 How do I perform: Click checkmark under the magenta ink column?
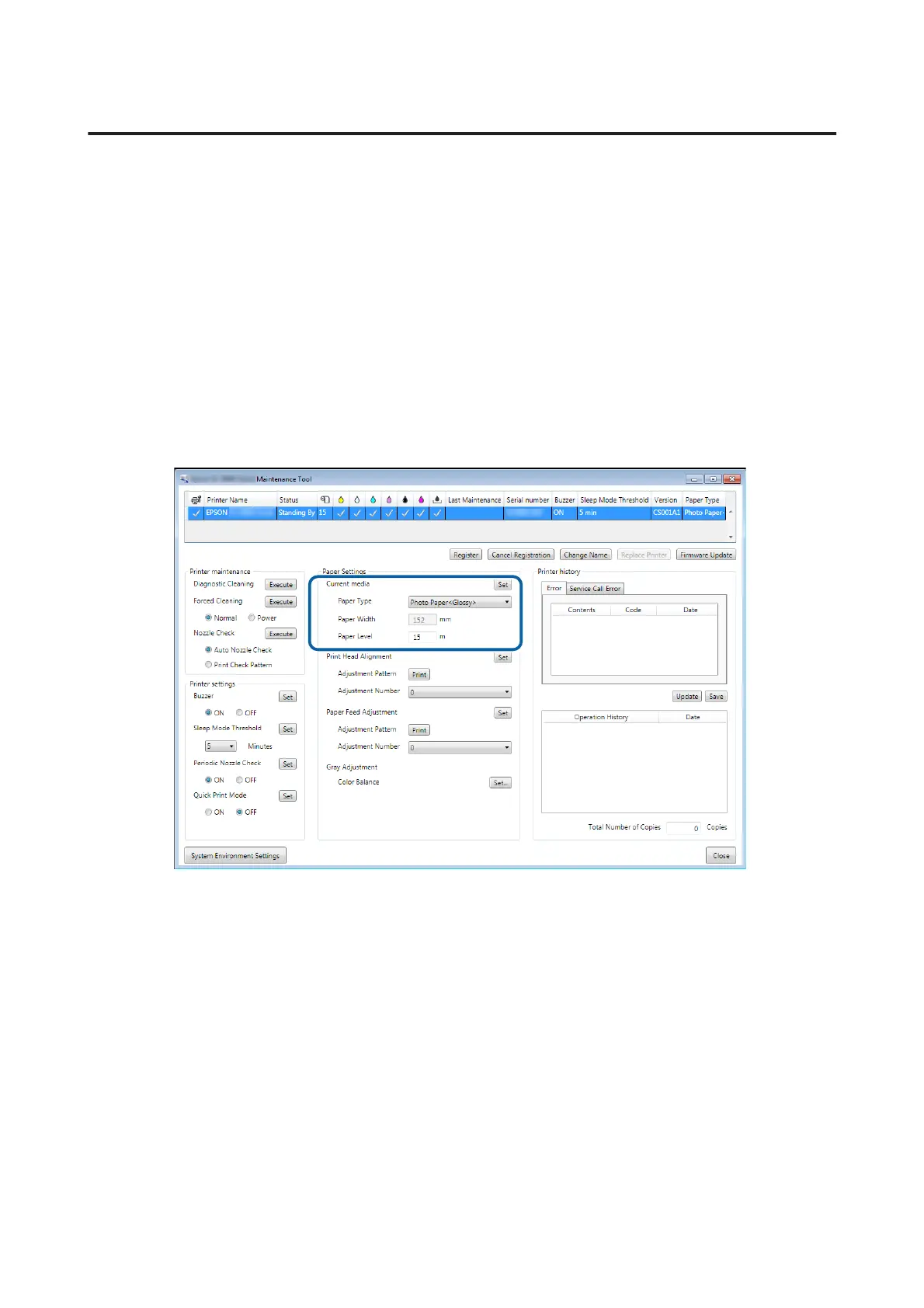[x=421, y=513]
